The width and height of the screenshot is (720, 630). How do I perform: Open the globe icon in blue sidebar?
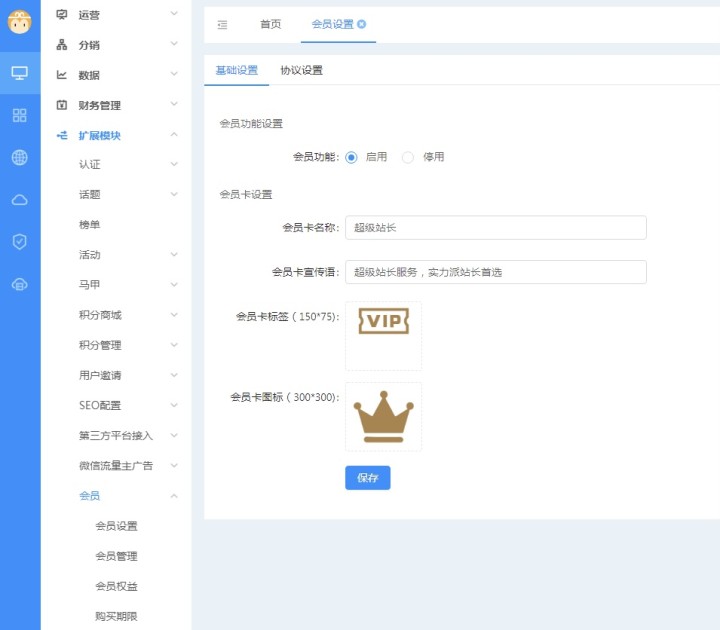click(x=19, y=158)
